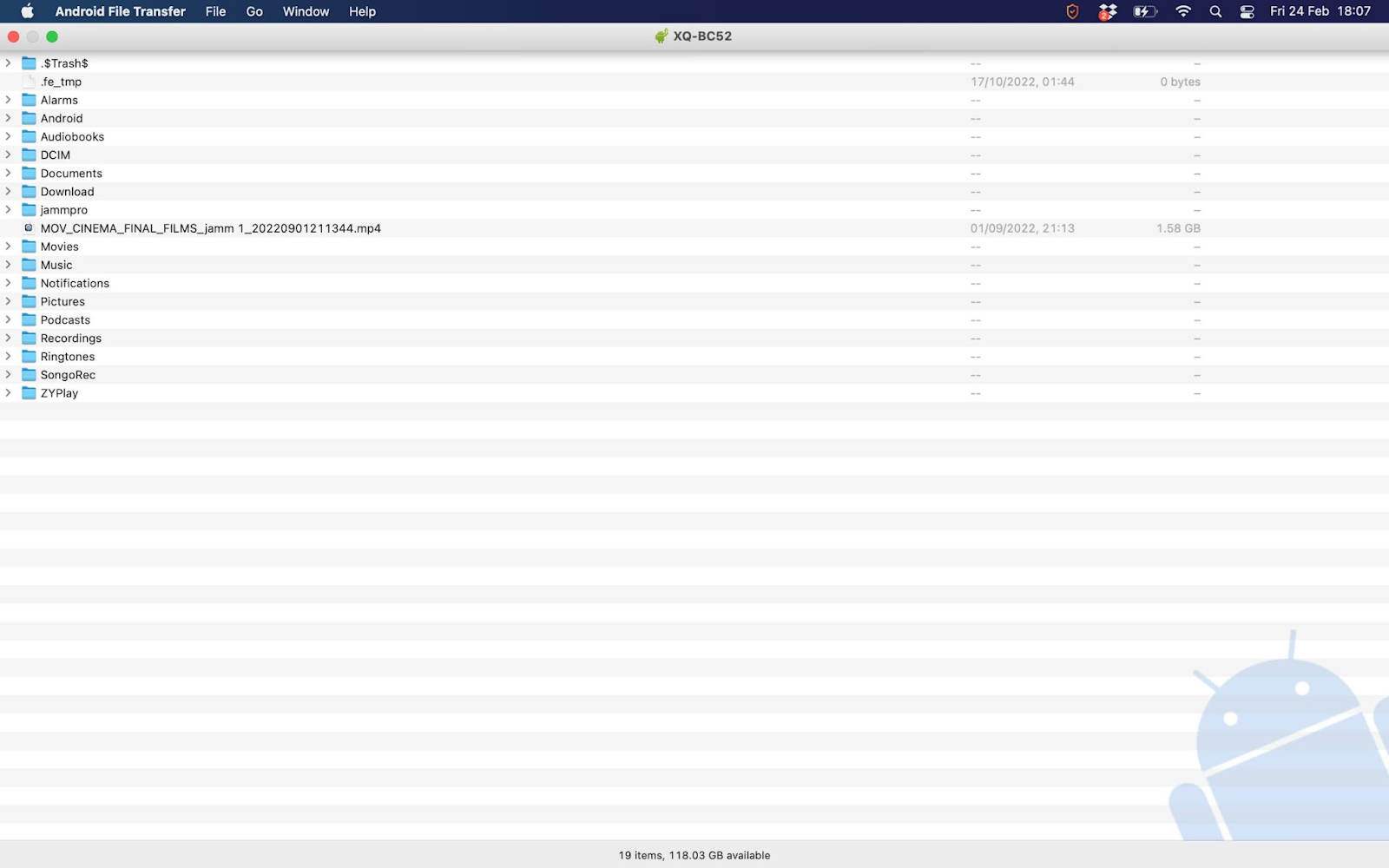Click the Music folder icon
The height and width of the screenshot is (868, 1389).
pyautogui.click(x=29, y=265)
